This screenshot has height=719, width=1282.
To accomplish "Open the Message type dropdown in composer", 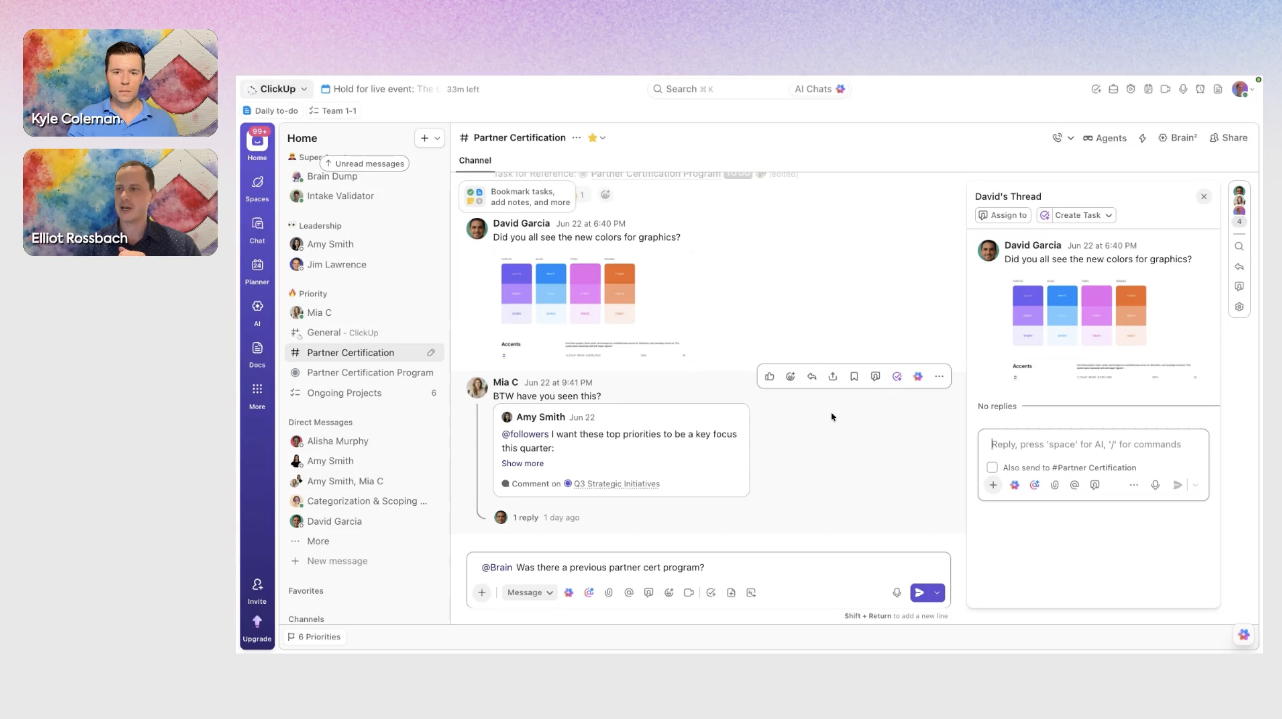I will [x=529, y=592].
